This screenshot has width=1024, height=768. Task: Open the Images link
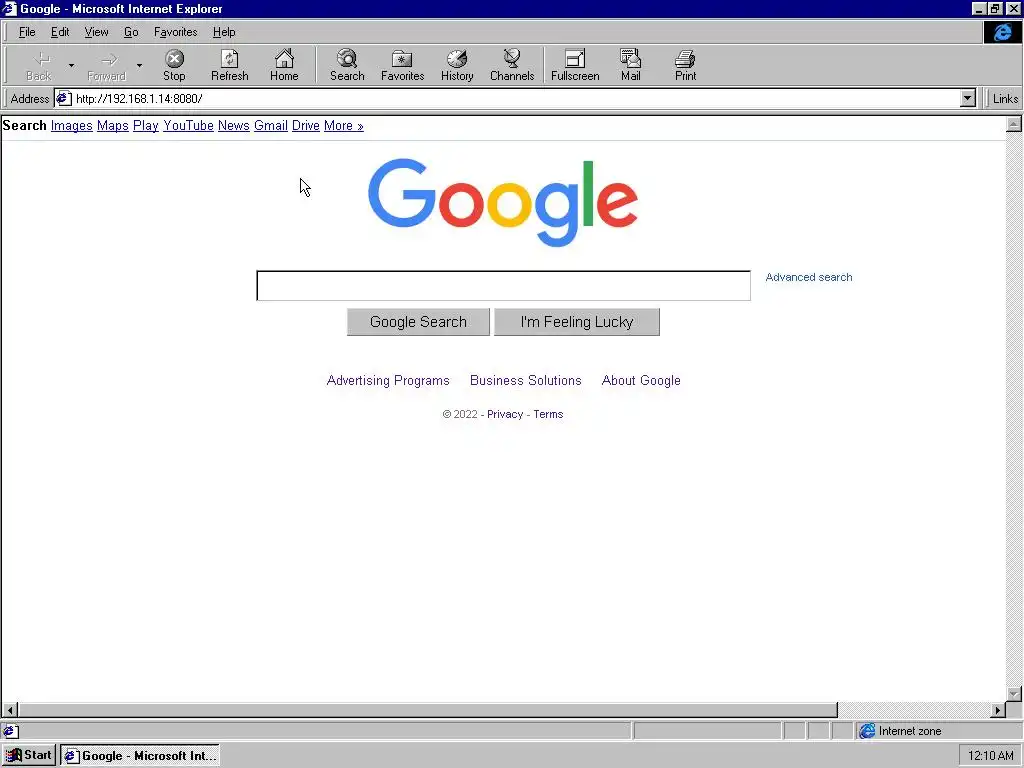(71, 125)
